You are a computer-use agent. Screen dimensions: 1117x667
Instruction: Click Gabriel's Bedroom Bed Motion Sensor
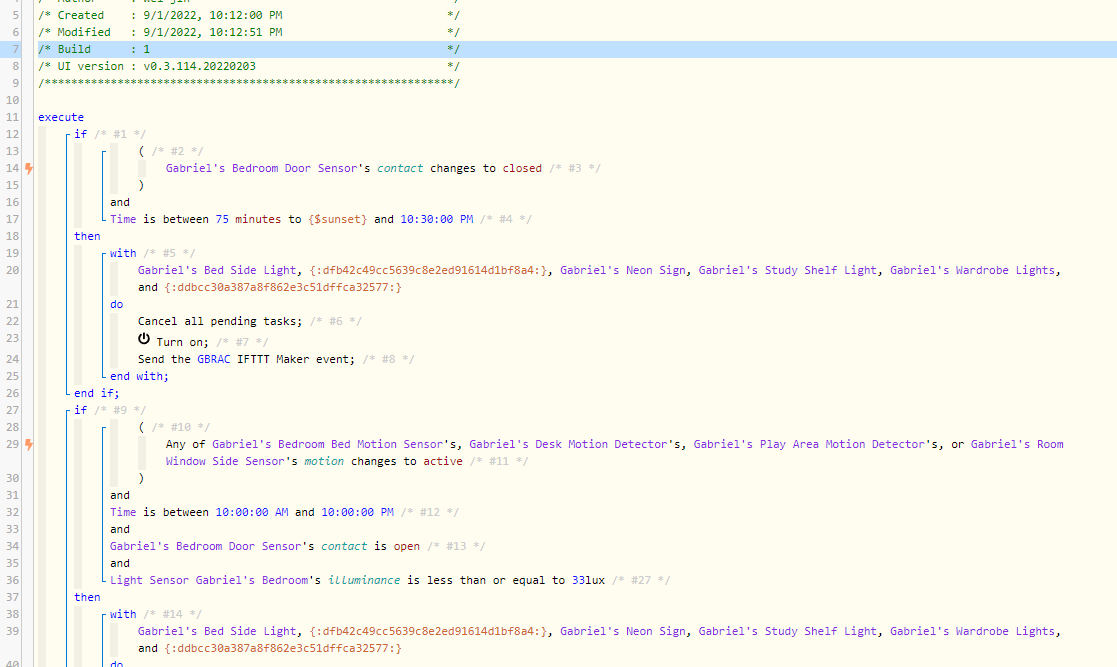(328, 445)
